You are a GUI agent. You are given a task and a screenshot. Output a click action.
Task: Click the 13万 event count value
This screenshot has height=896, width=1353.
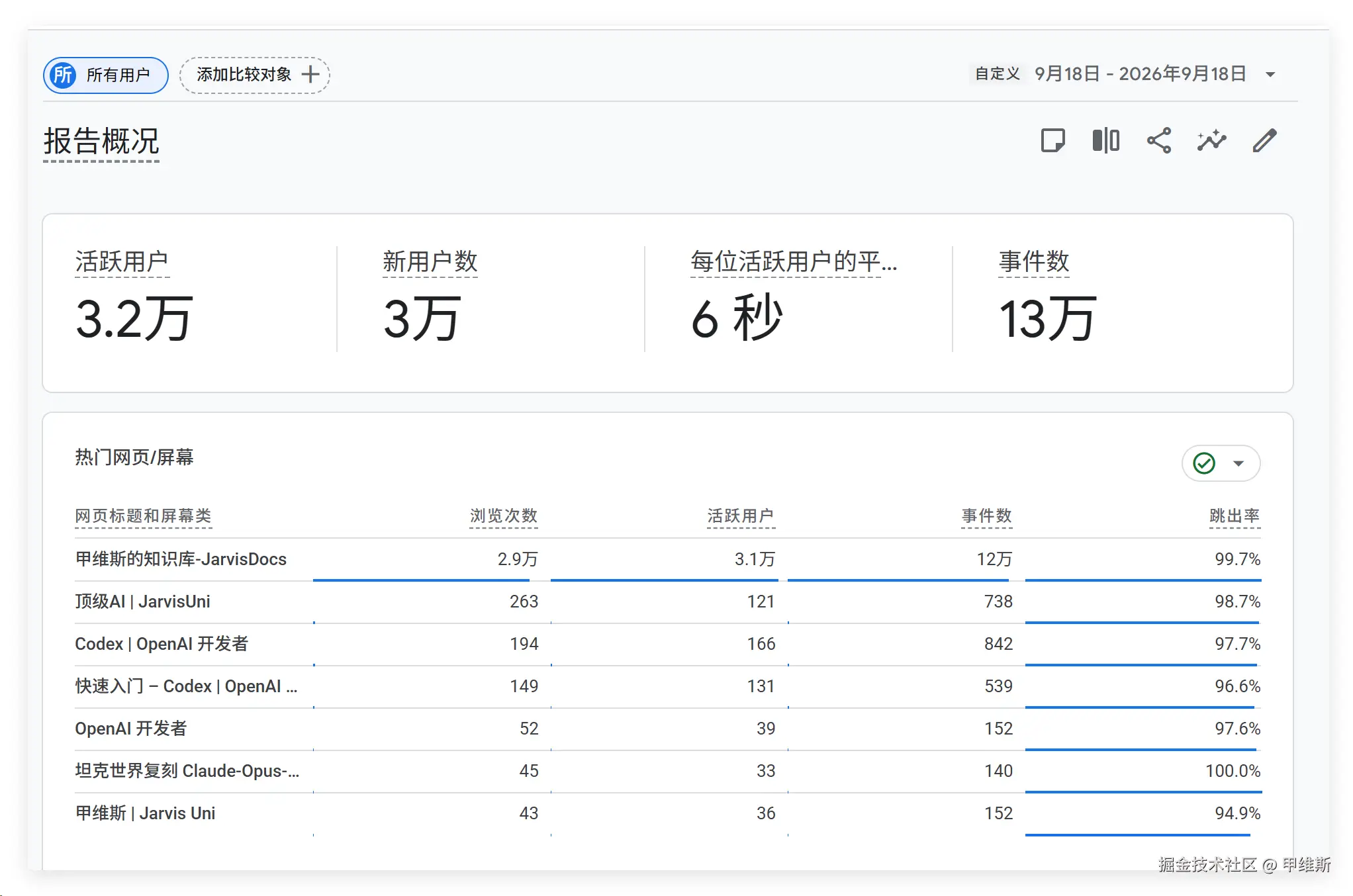pyautogui.click(x=1048, y=319)
